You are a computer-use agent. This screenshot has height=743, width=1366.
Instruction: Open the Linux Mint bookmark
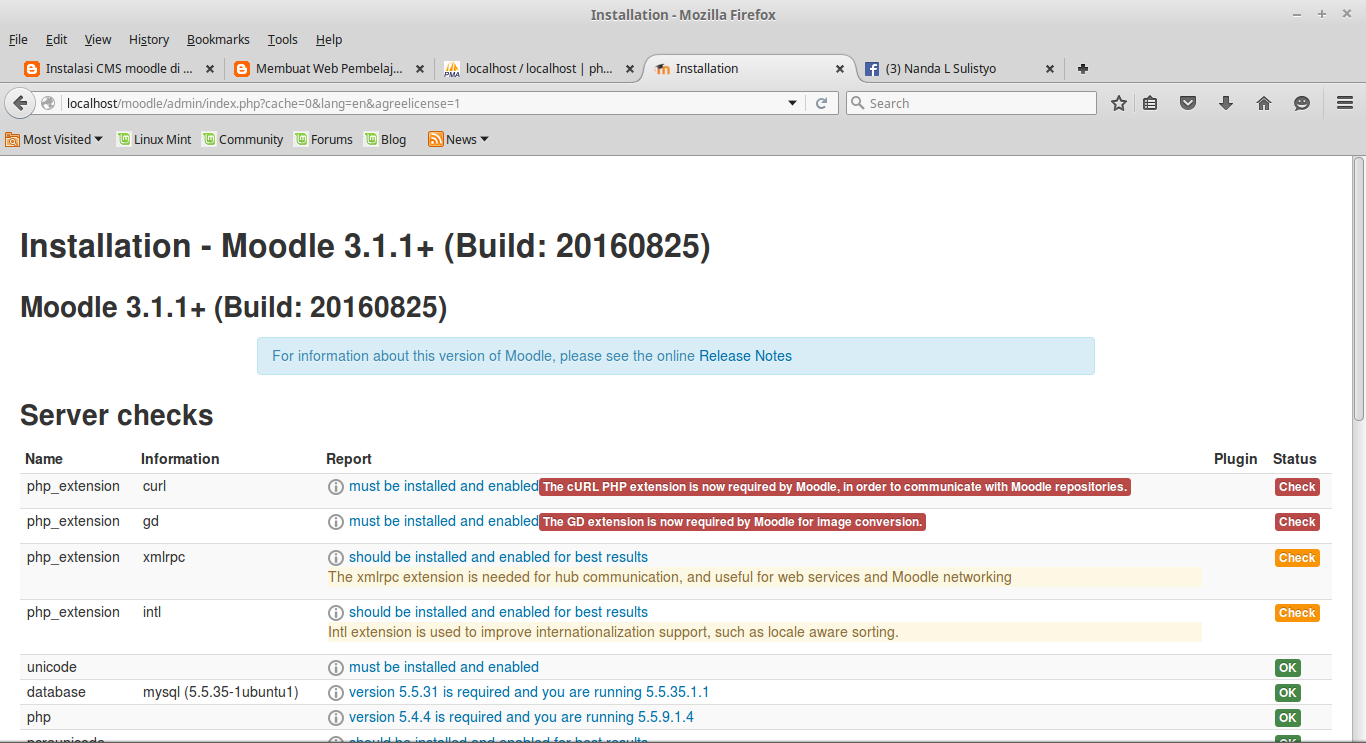coord(154,140)
